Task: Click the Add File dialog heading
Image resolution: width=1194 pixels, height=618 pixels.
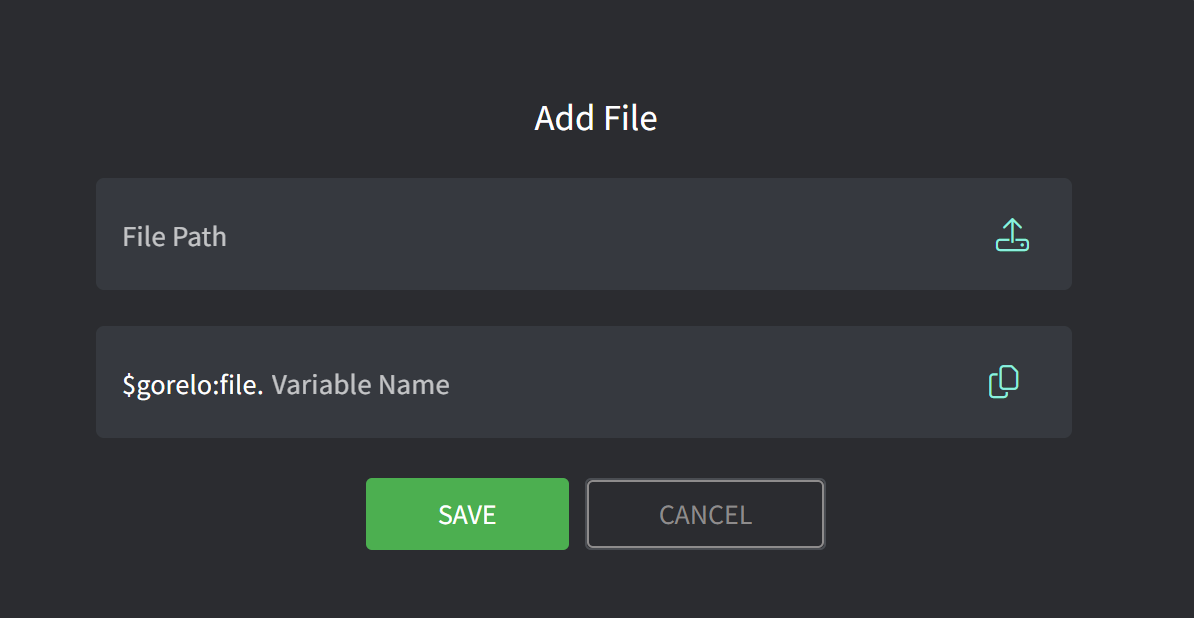Action: [x=595, y=118]
